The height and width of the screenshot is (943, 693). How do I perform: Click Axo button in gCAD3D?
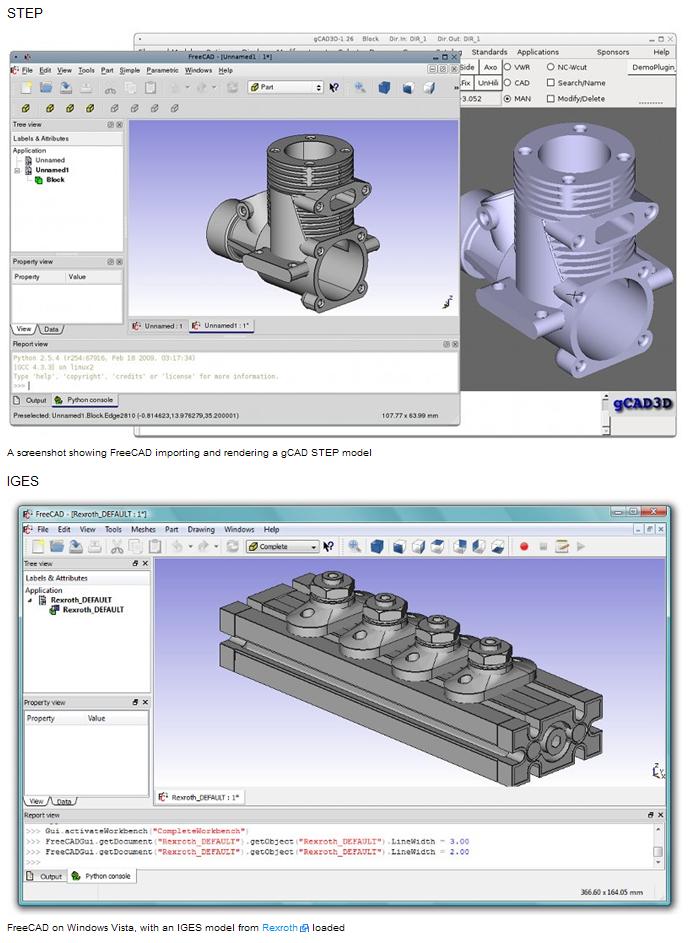491,67
